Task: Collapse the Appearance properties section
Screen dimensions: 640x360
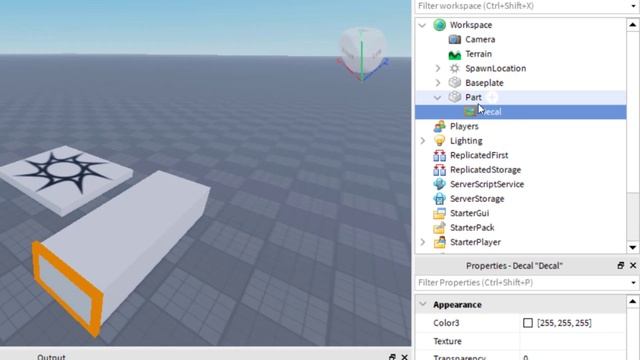Action: point(423,304)
